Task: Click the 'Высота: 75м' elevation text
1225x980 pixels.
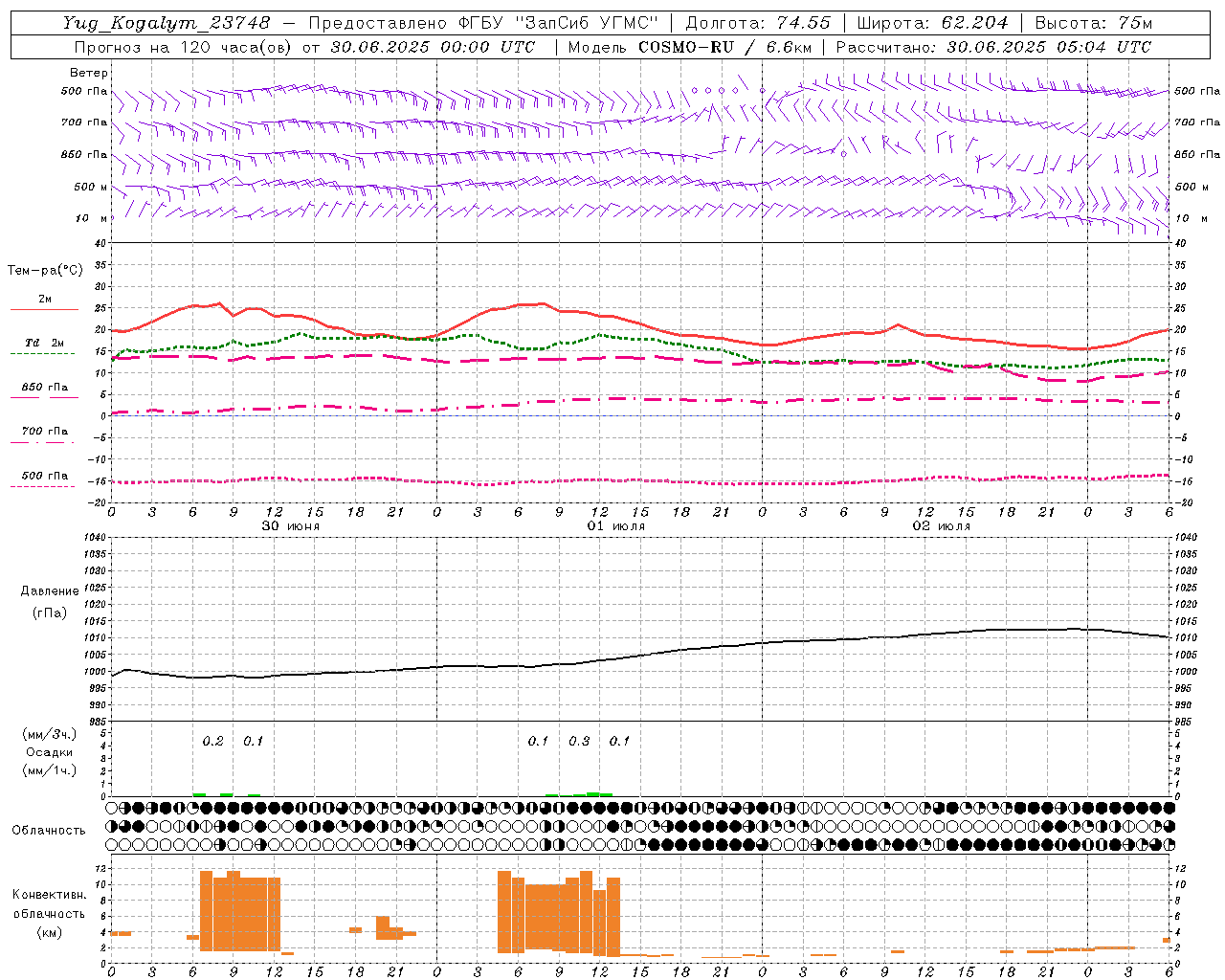Action: (x=1094, y=23)
